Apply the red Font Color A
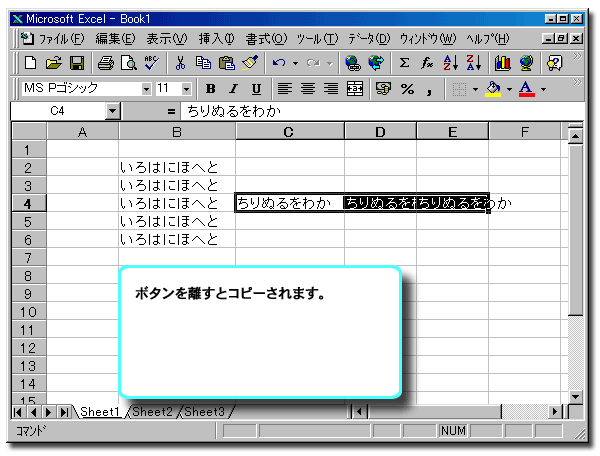 tap(527, 89)
